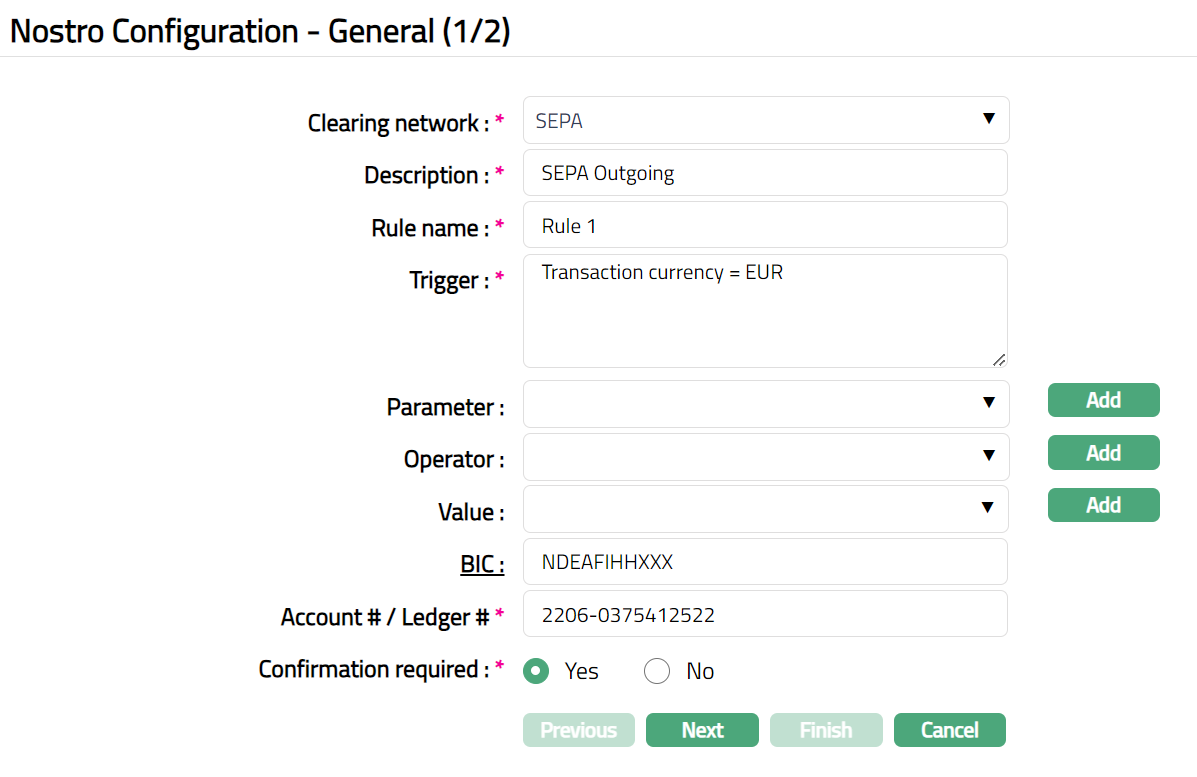Focus the Trigger text area
Image resolution: width=1197 pixels, height=777 pixels.
click(765, 311)
